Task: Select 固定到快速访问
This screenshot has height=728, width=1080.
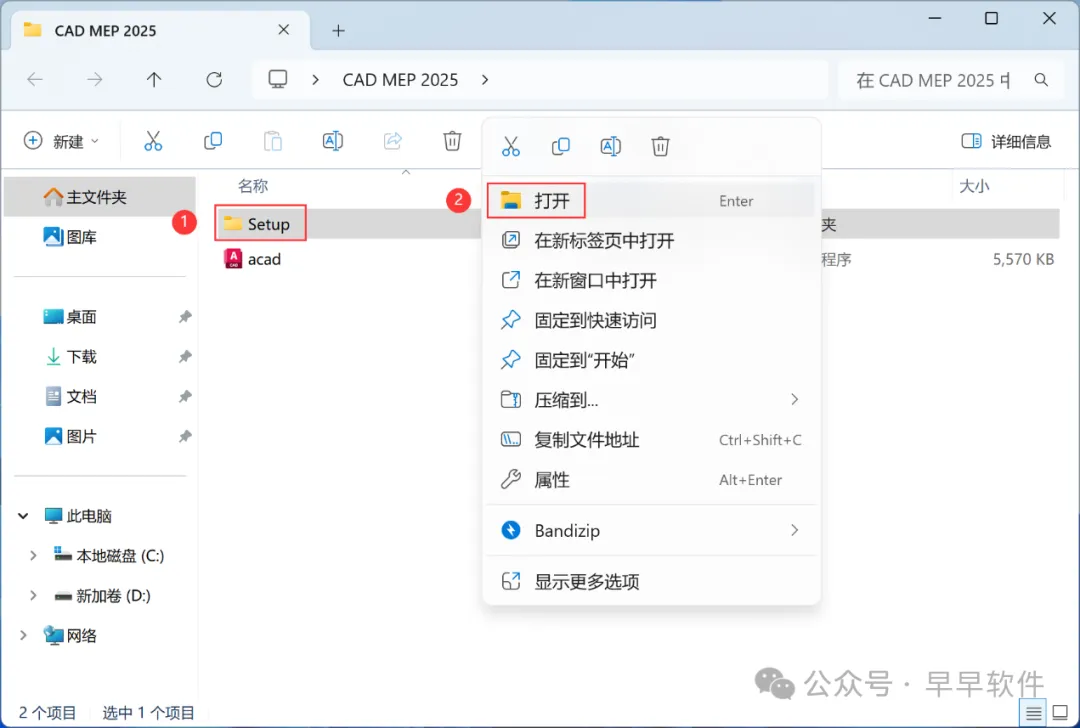Action: pos(651,320)
